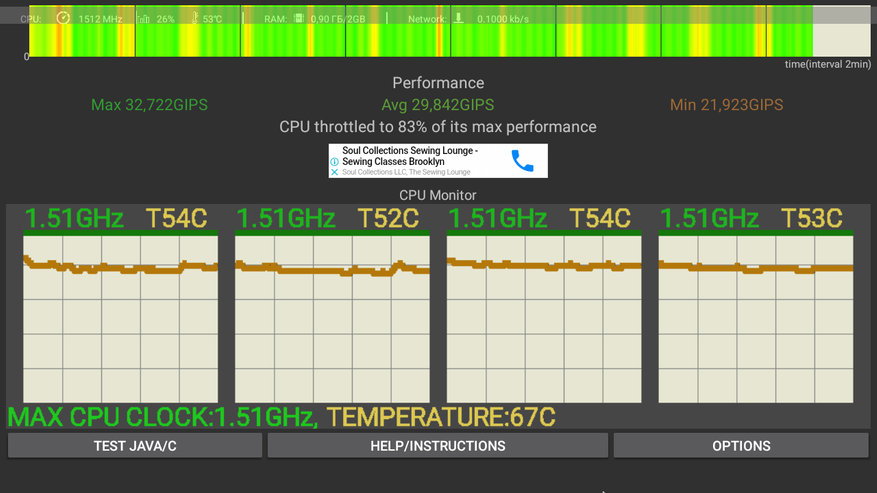This screenshot has width=877, height=493.
Task: Open HELP/INSTRUCTIONS
Action: [x=437, y=446]
